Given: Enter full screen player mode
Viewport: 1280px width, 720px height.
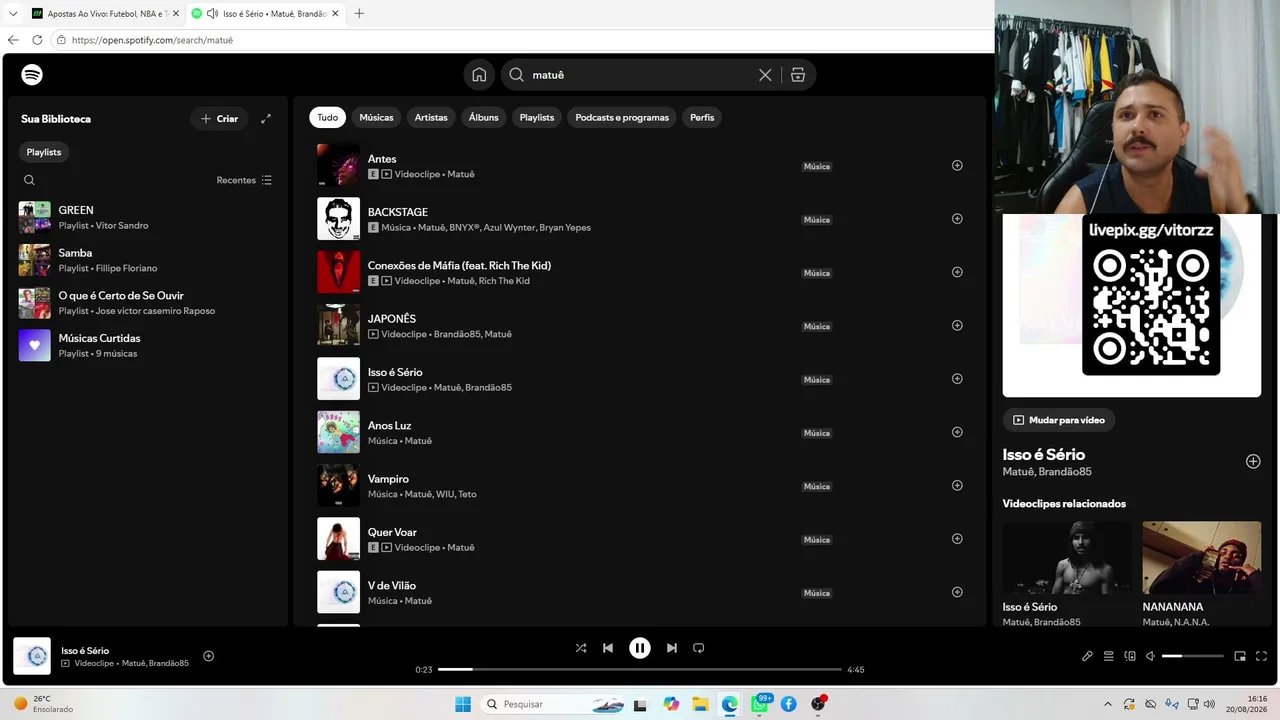Looking at the screenshot, I should [x=1261, y=656].
